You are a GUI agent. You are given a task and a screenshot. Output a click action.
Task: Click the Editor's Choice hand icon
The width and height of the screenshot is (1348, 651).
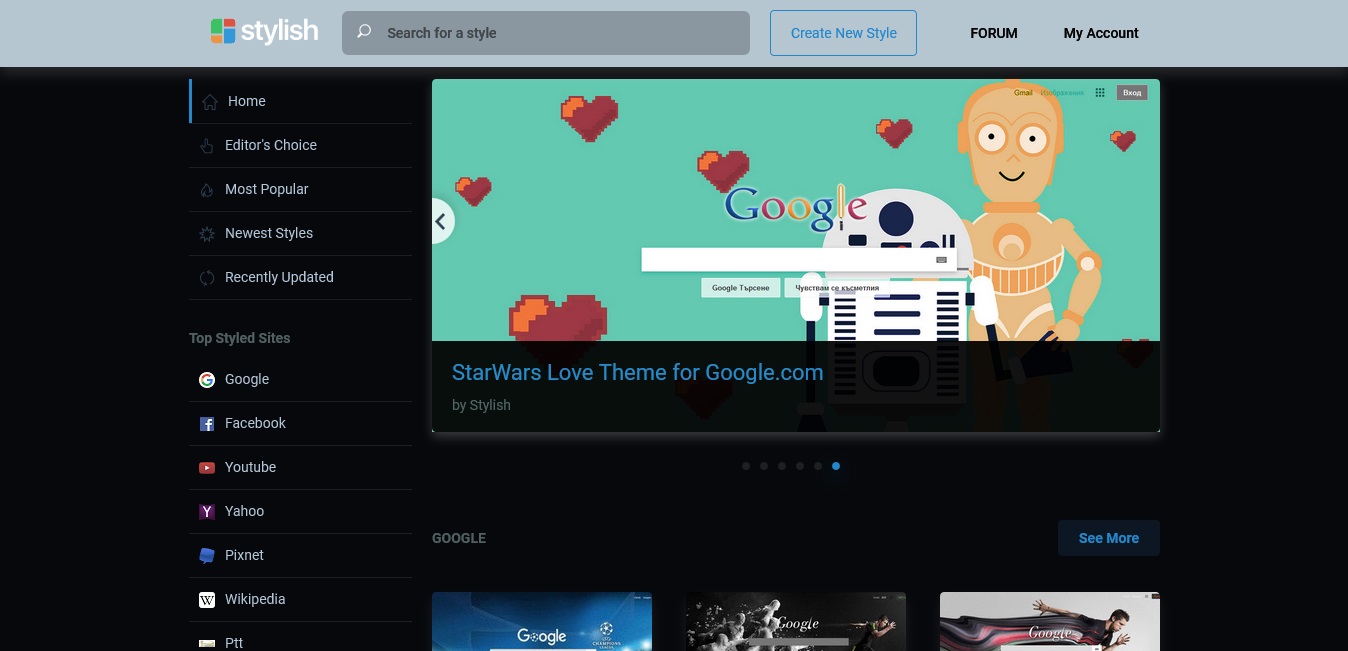coord(207,146)
